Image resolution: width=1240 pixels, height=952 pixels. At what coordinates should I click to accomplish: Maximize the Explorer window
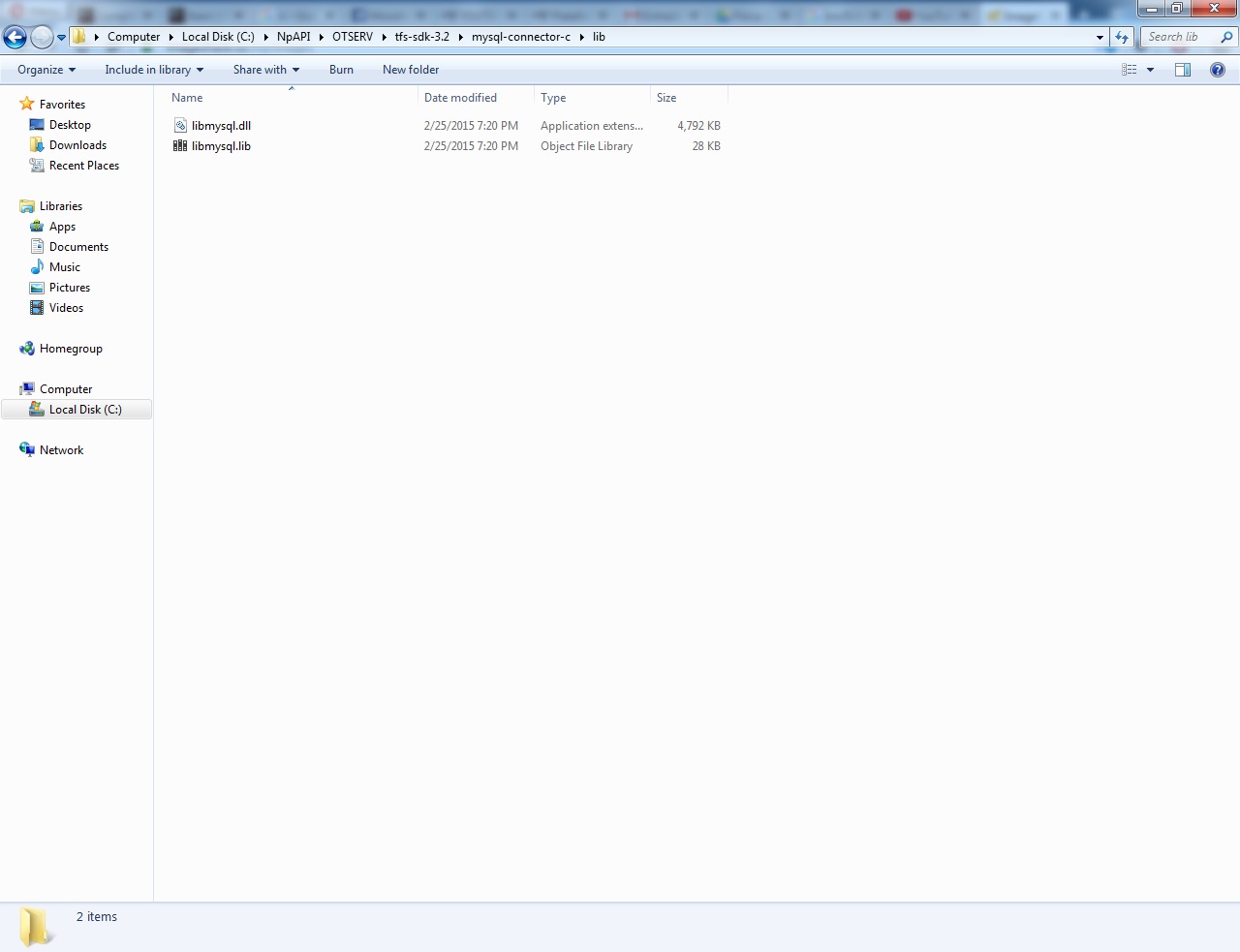point(1176,9)
